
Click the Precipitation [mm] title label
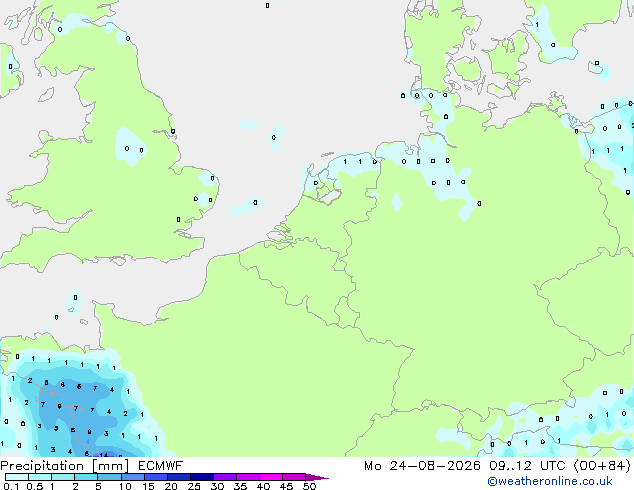(x=64, y=466)
